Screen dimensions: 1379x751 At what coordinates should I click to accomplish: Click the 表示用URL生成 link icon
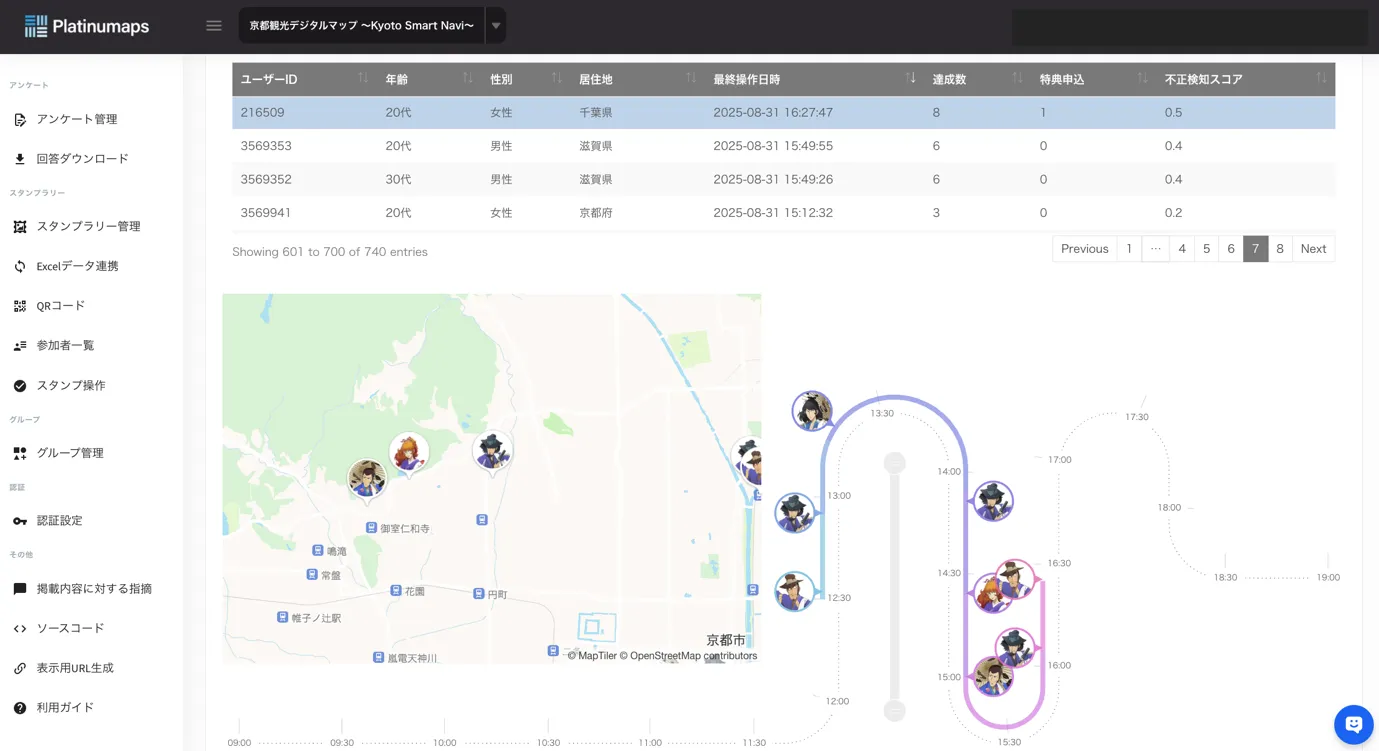click(20, 668)
